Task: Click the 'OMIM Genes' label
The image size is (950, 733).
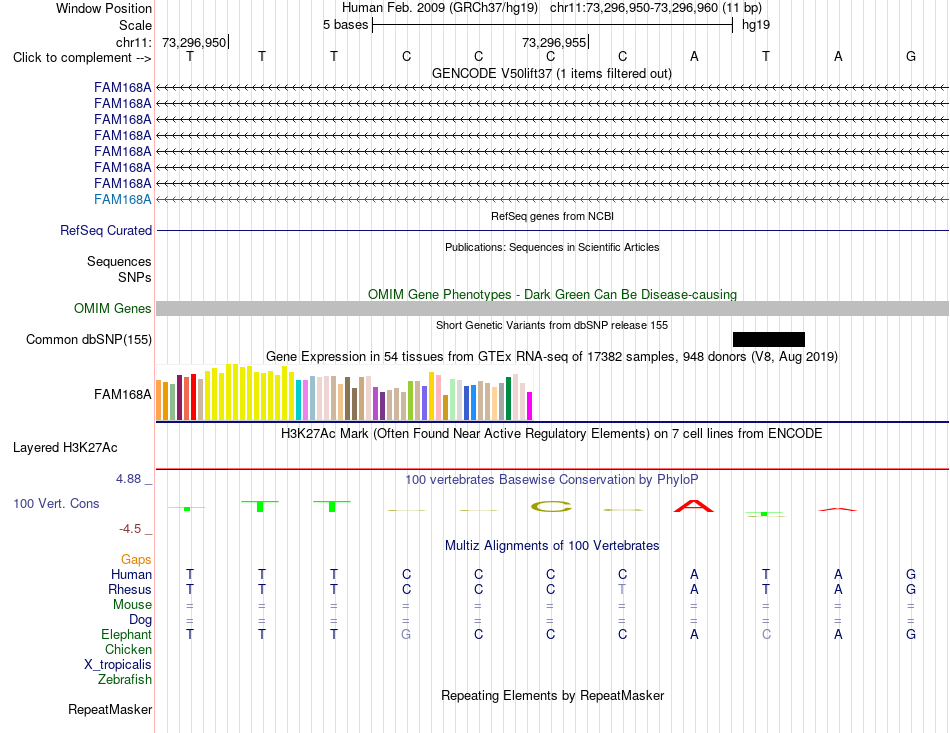Action: [112, 308]
